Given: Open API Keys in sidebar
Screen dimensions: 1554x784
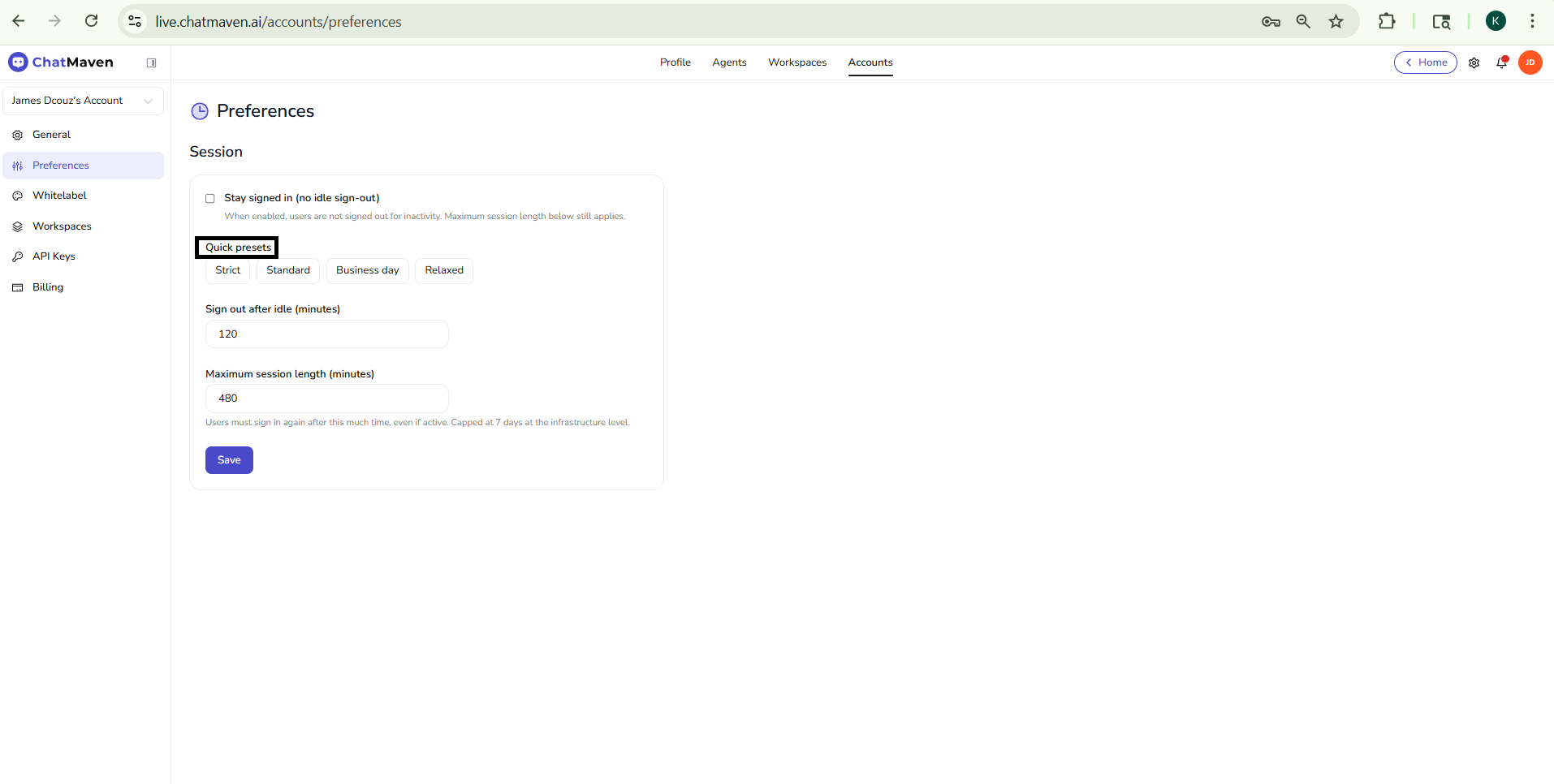Looking at the screenshot, I should 54,256.
